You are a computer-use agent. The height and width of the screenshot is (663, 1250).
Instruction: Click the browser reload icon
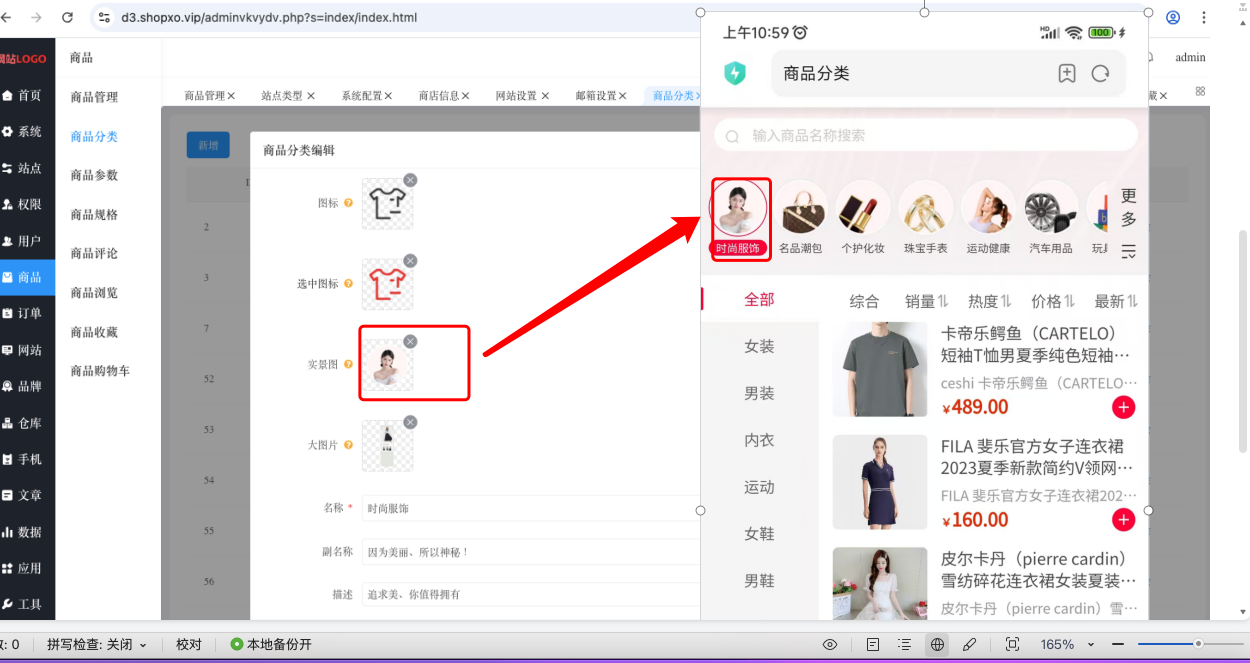[68, 17]
